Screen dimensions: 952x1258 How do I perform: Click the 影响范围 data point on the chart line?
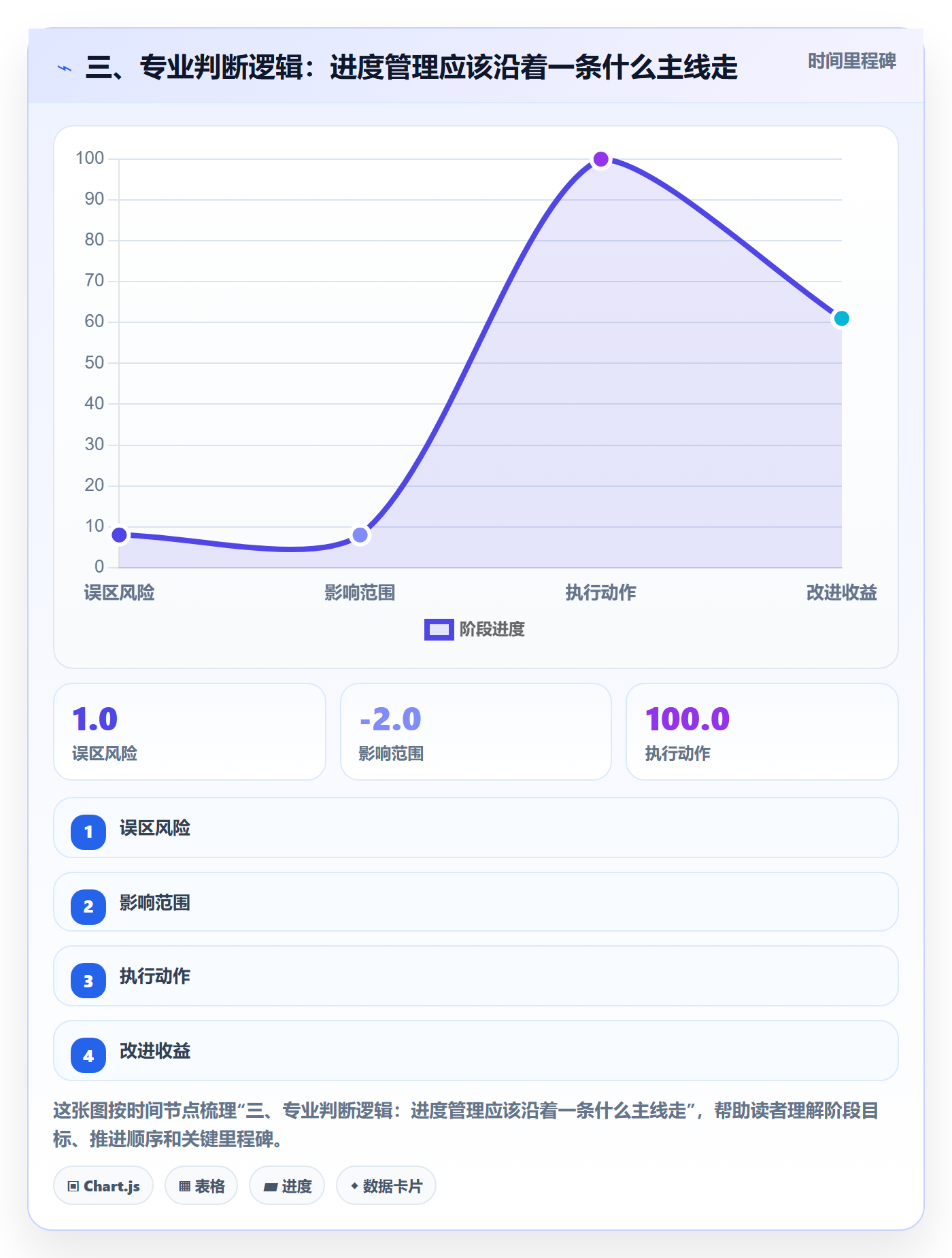(x=360, y=535)
